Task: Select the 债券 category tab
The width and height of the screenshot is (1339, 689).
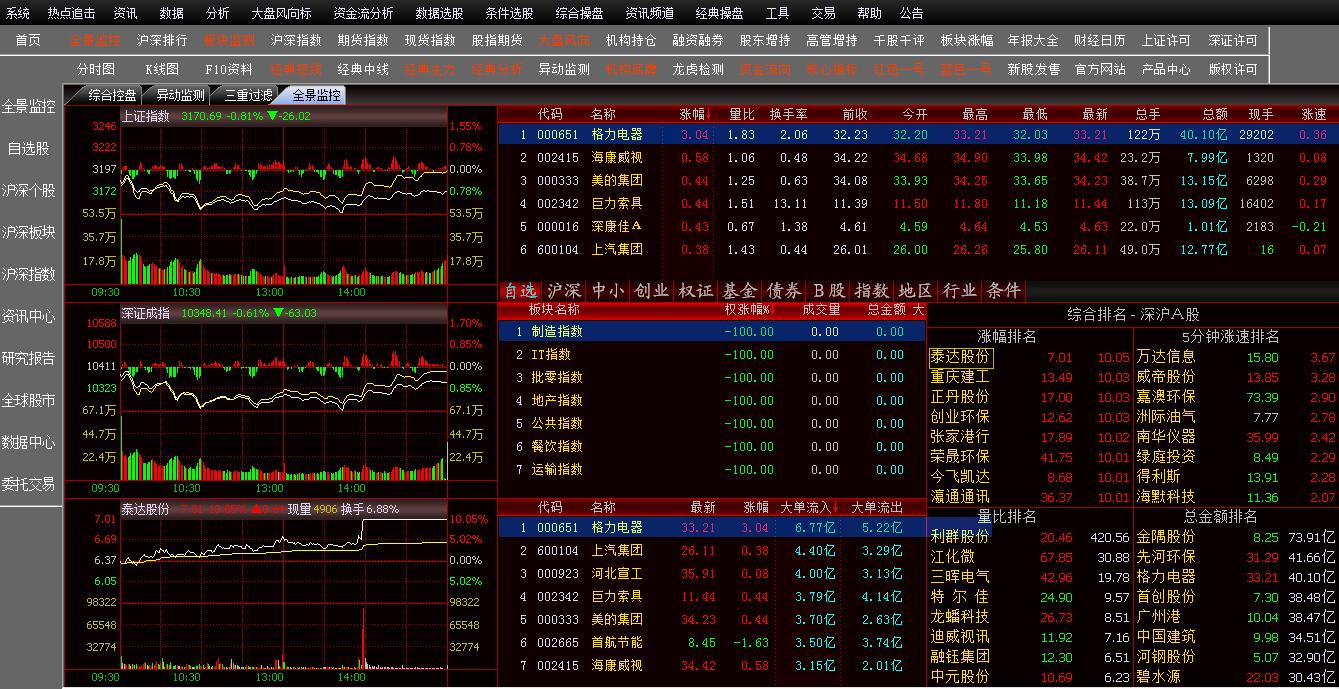Action: (784, 291)
